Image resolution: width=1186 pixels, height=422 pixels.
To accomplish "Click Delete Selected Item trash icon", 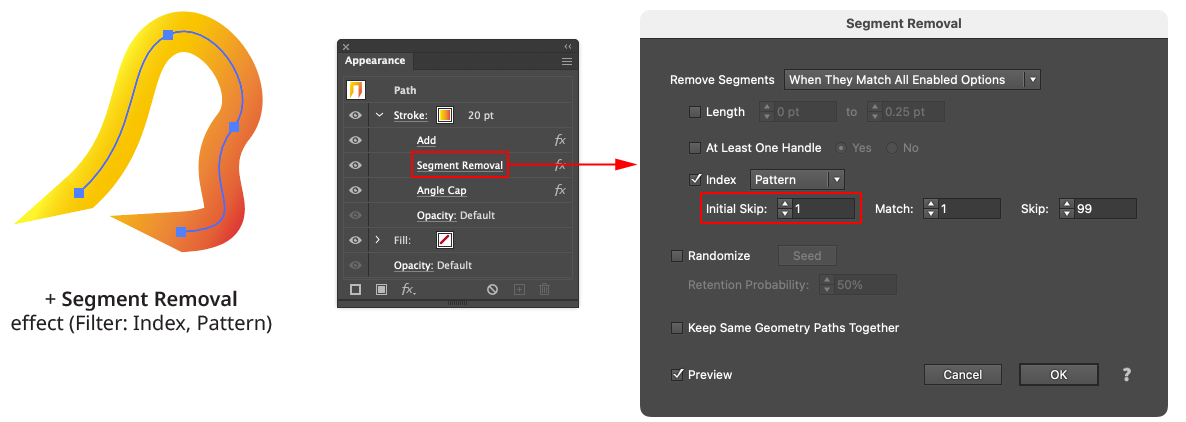I will tap(544, 289).
